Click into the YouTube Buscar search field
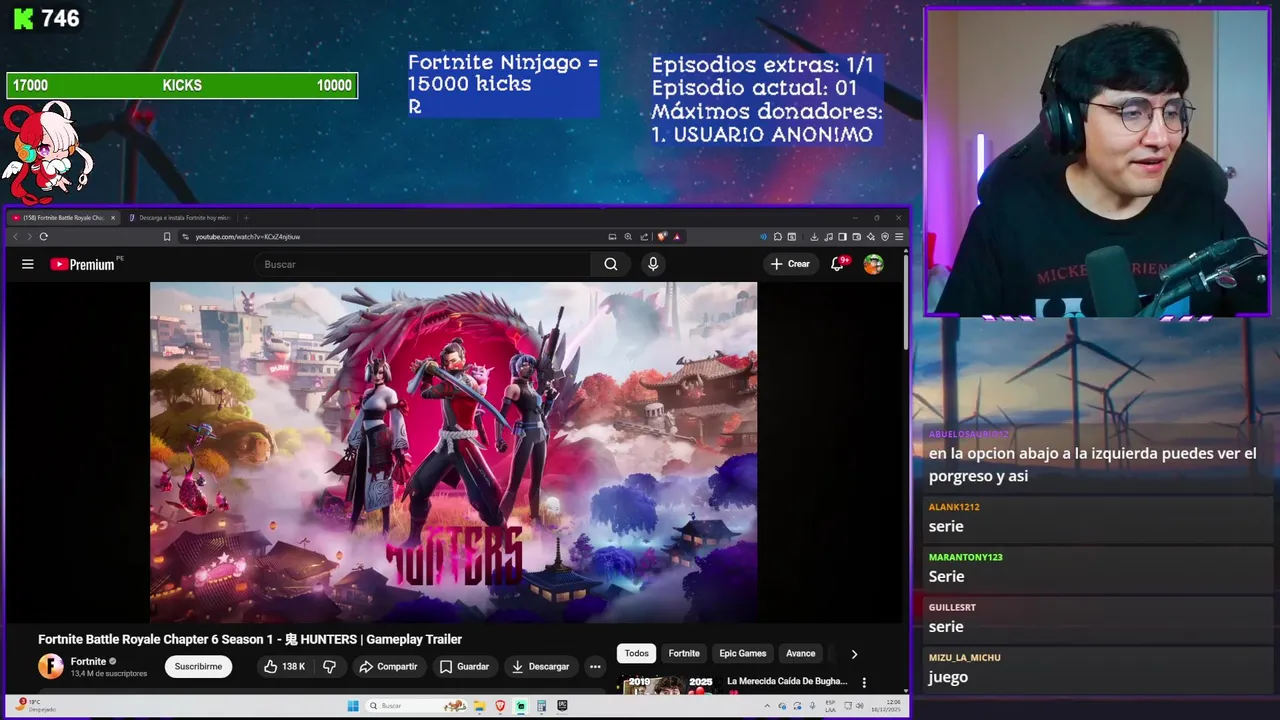The width and height of the screenshot is (1280, 720). [422, 264]
